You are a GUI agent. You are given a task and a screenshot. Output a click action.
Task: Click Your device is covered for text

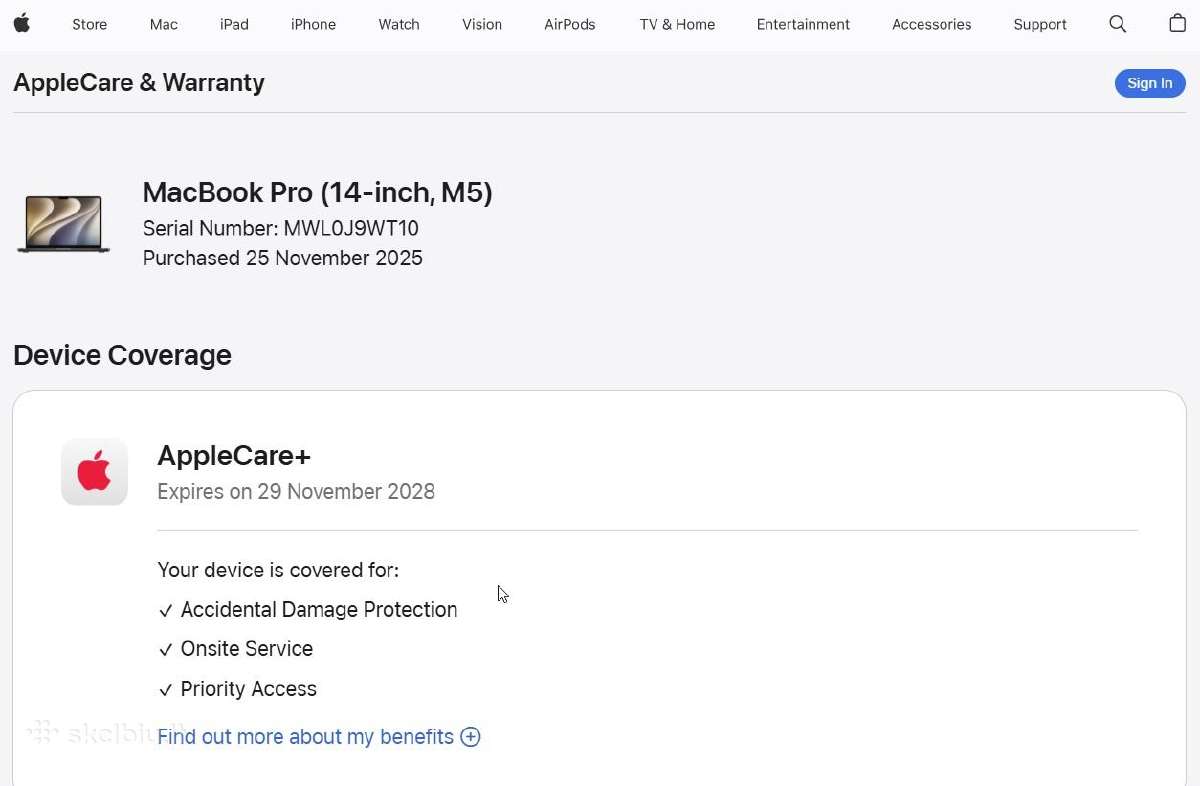click(x=278, y=570)
